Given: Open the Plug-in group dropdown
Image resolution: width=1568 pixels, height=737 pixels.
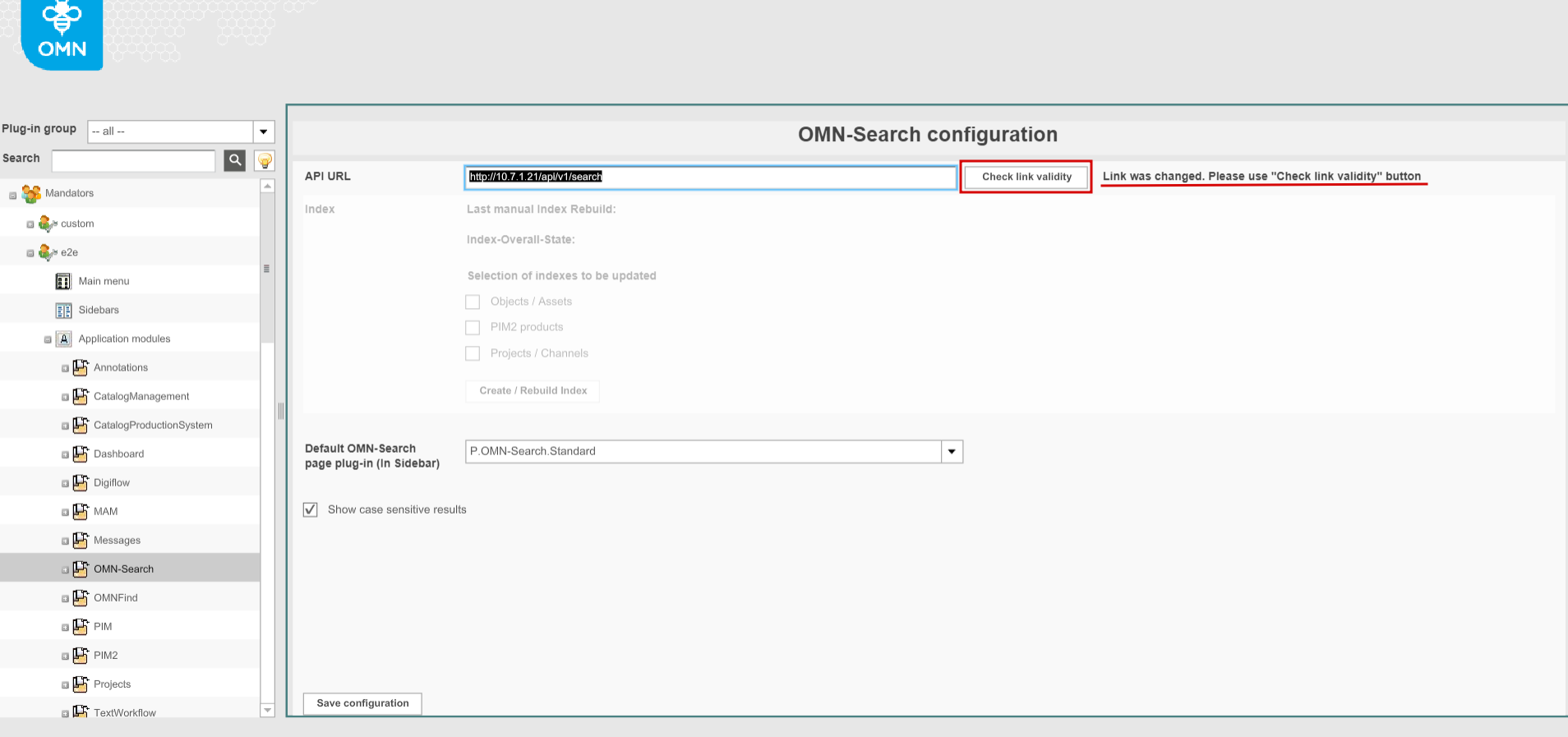Looking at the screenshot, I should point(264,131).
